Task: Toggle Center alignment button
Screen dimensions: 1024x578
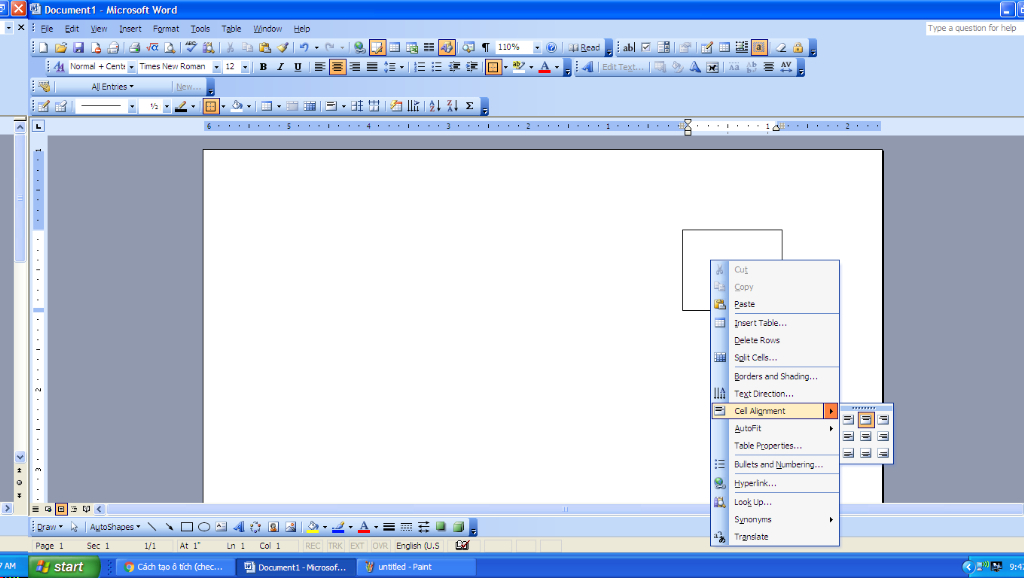Action: click(x=338, y=67)
